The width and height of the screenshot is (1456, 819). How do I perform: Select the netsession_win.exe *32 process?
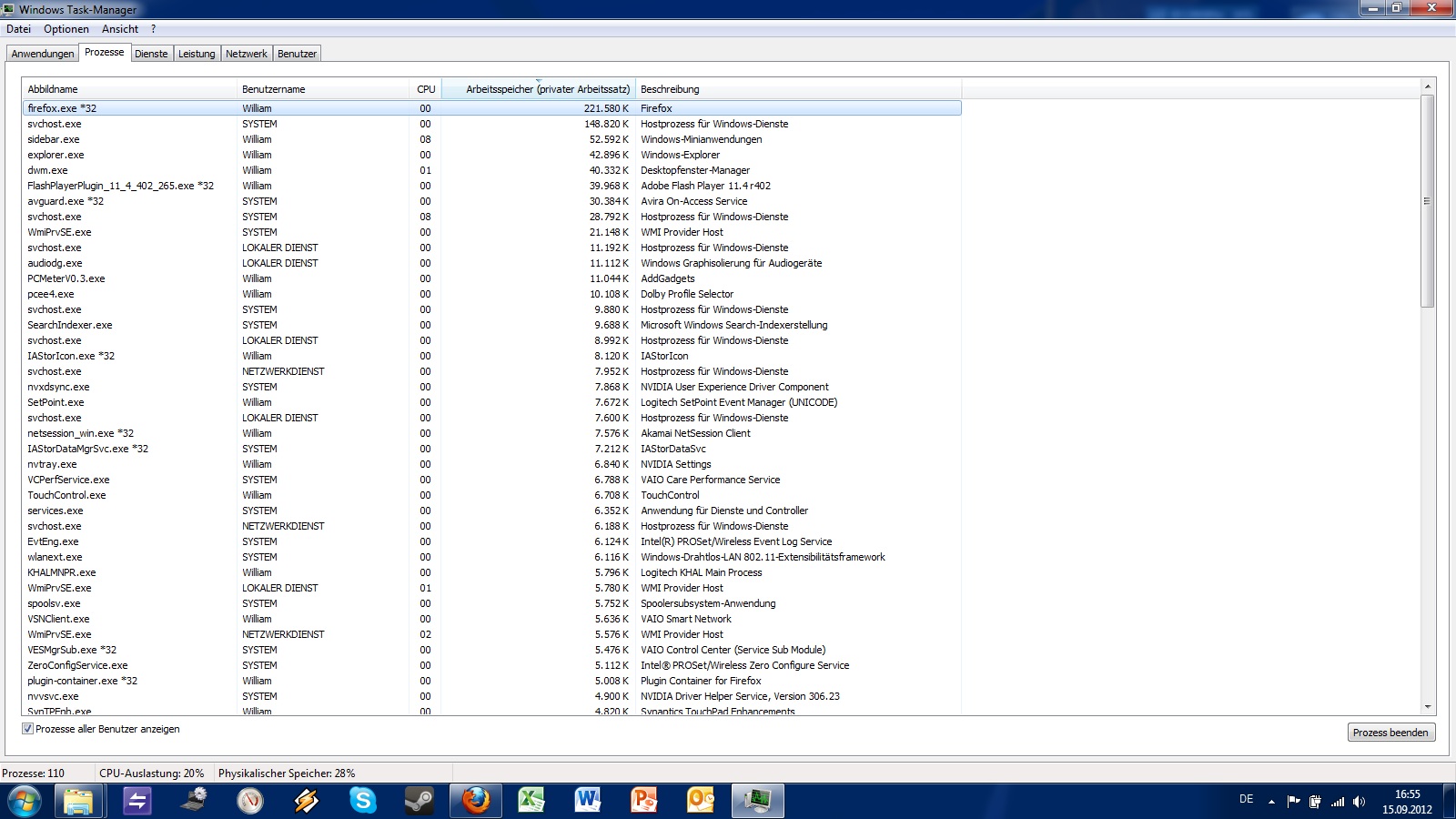point(491,433)
